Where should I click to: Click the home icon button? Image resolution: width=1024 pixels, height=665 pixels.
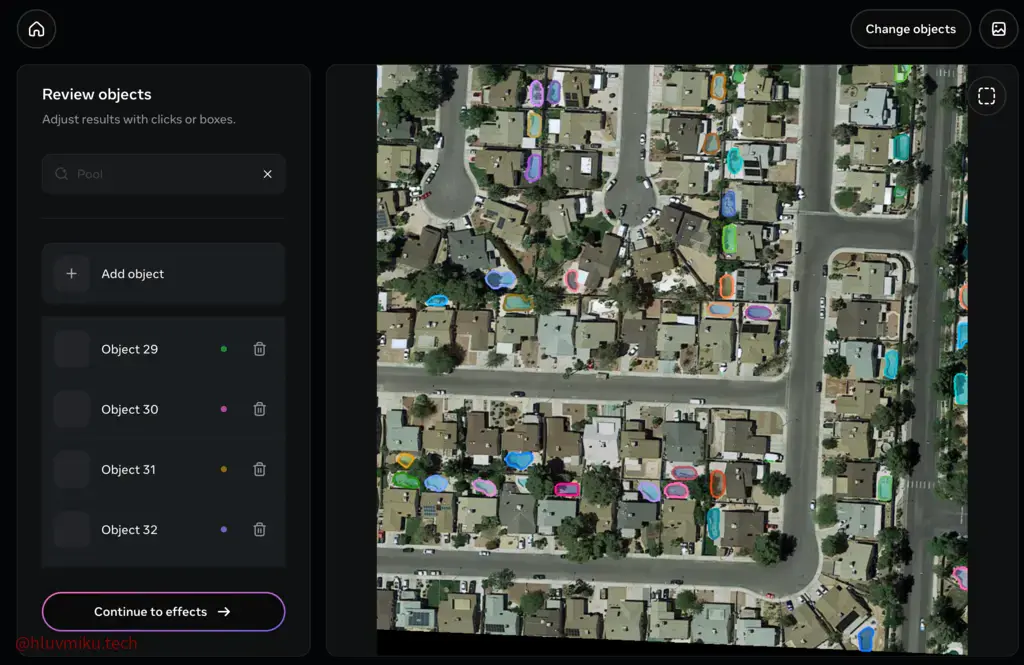36,29
